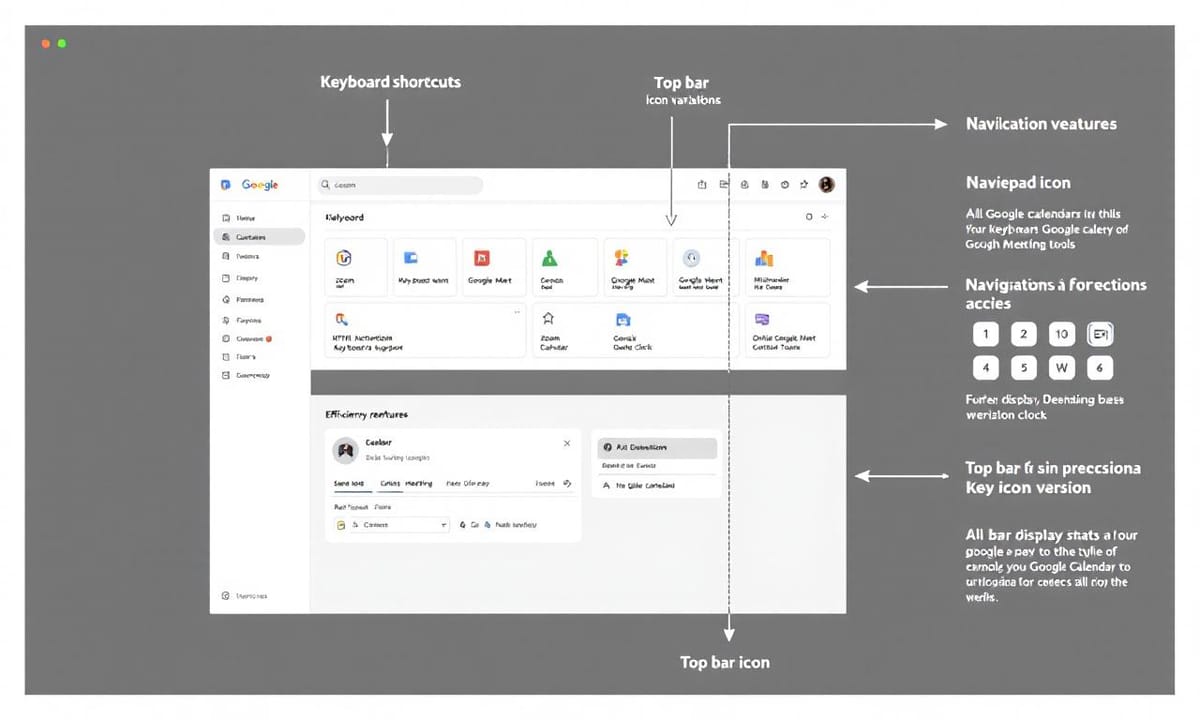This screenshot has height=720, width=1200.
Task: Open the green person icon tile
Action: (x=564, y=267)
